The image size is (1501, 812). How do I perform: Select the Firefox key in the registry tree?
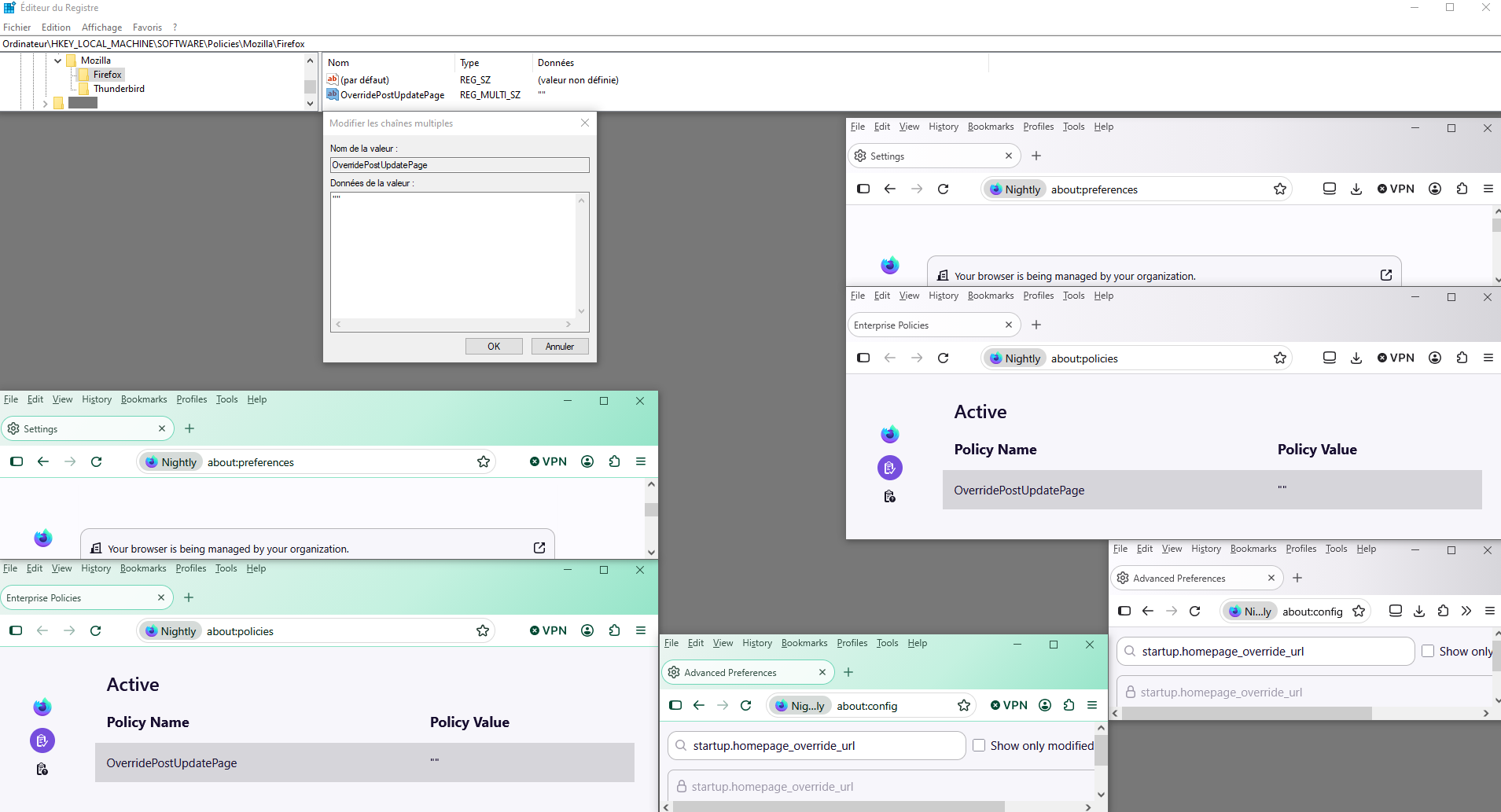107,75
